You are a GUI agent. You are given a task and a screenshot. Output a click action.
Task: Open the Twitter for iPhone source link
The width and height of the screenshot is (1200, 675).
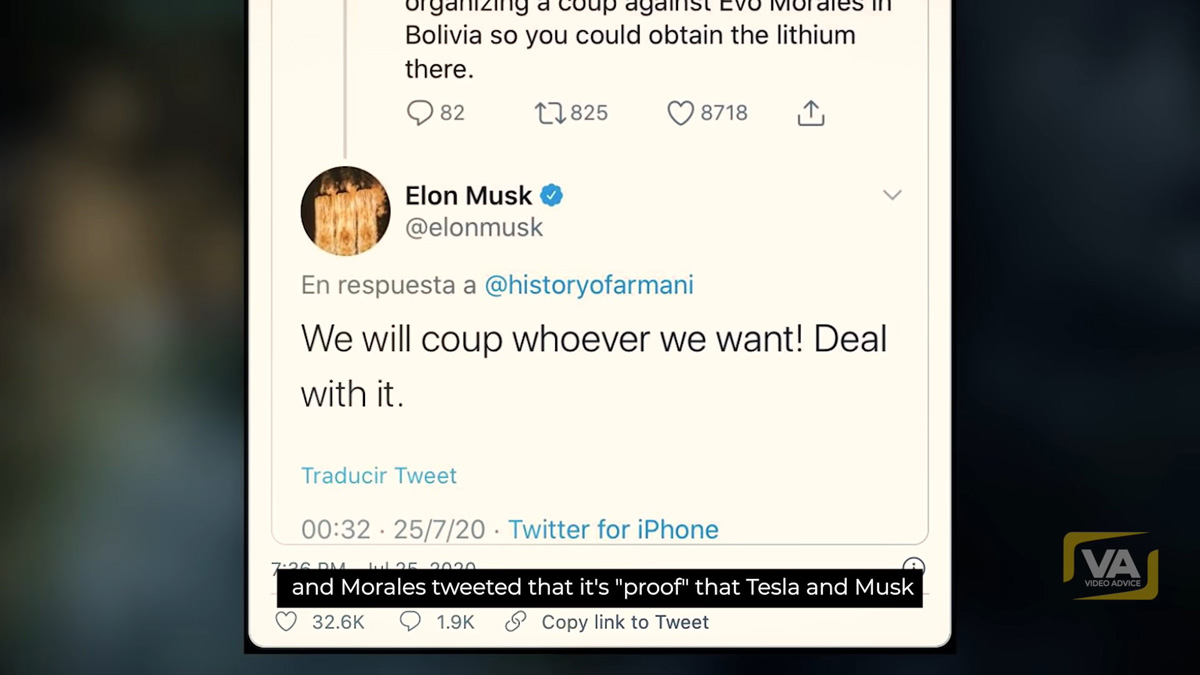(613, 529)
